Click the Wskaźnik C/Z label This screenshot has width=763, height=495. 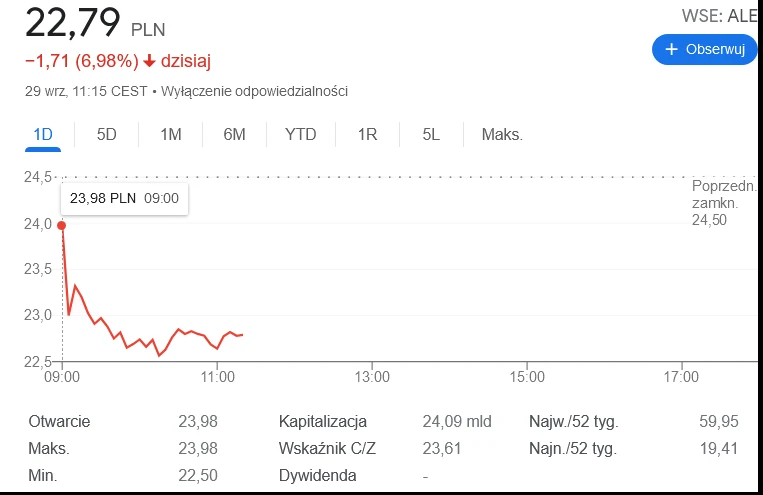(327, 448)
